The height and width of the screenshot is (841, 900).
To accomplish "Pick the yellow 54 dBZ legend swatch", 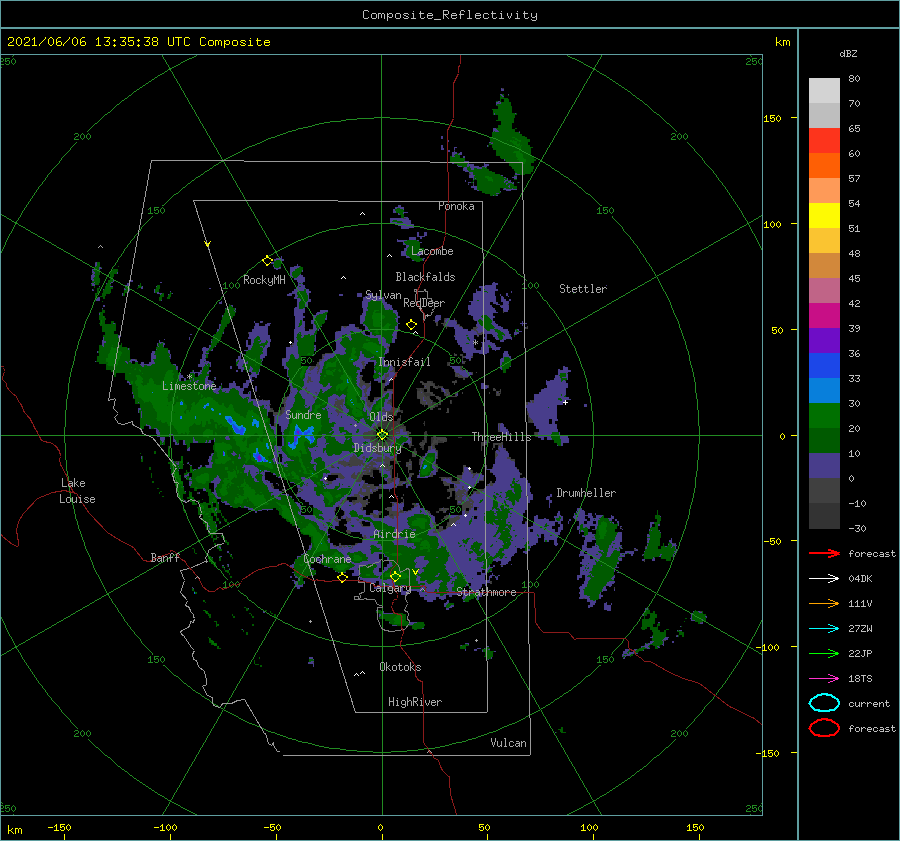I will click(824, 215).
